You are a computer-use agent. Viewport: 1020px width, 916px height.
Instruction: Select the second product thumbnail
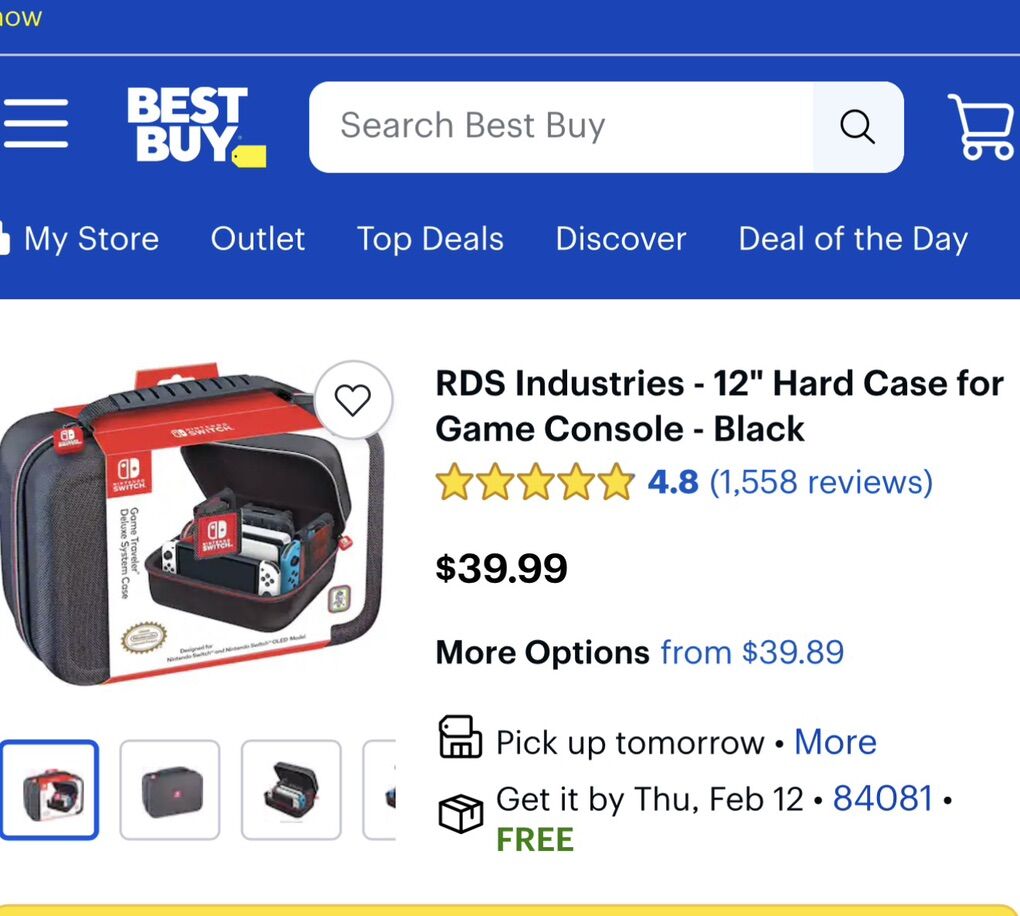coord(170,790)
